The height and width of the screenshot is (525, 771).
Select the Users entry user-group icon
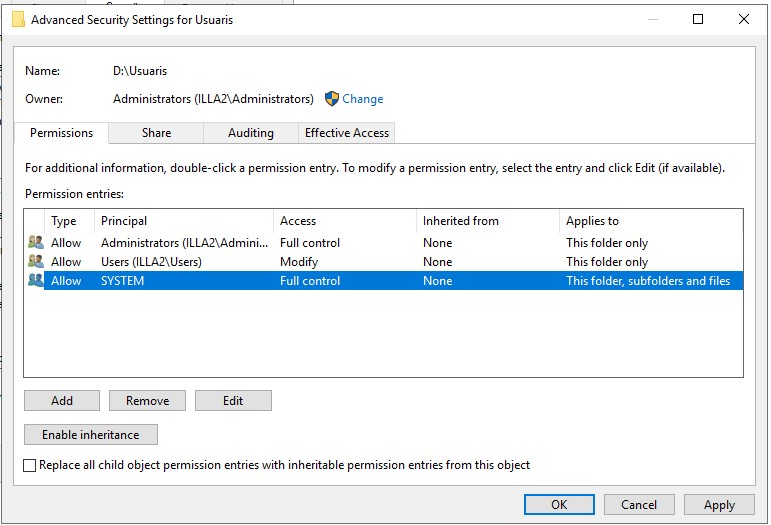coord(36,262)
